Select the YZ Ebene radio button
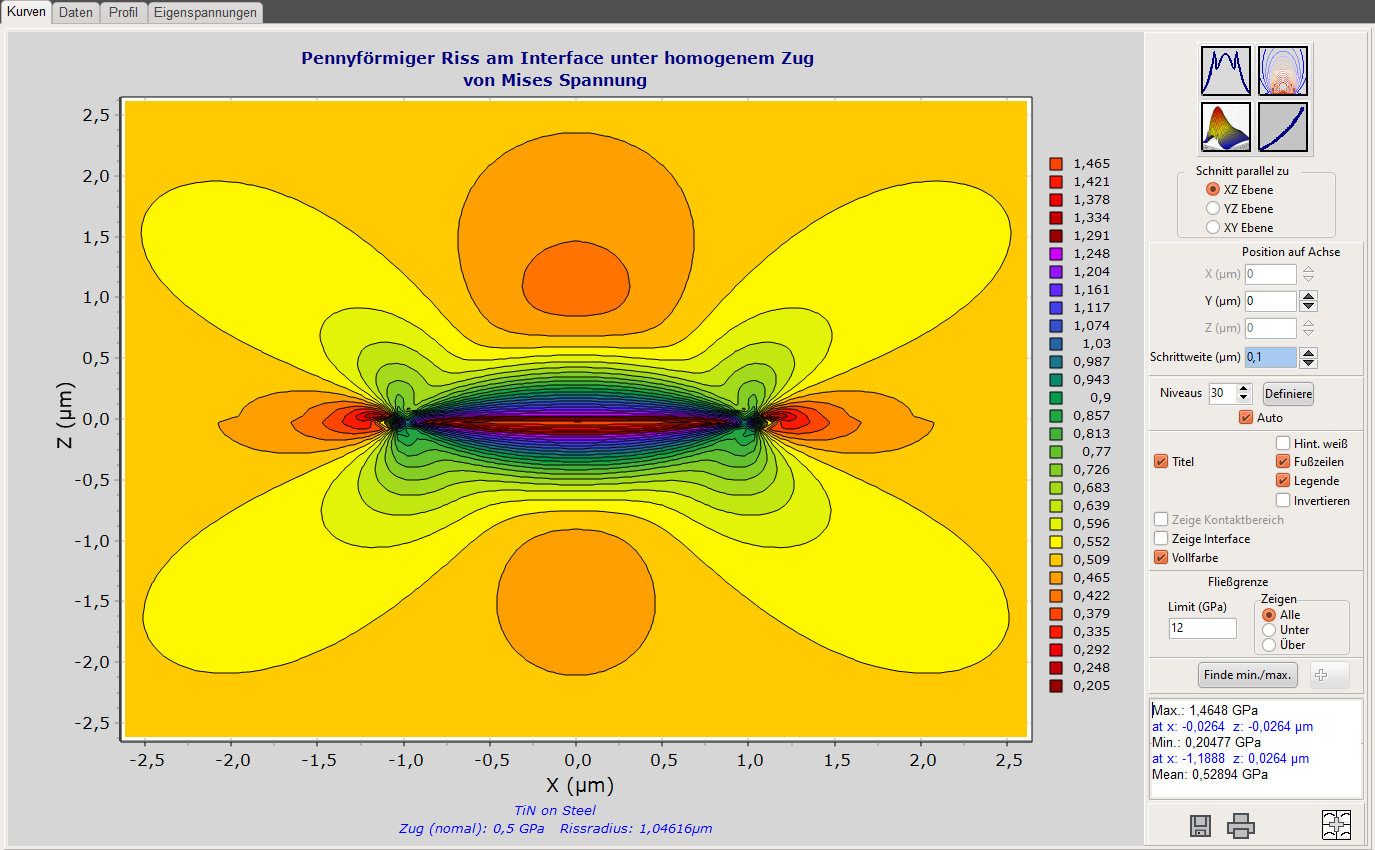This screenshot has height=850, width=1375. [x=1213, y=208]
